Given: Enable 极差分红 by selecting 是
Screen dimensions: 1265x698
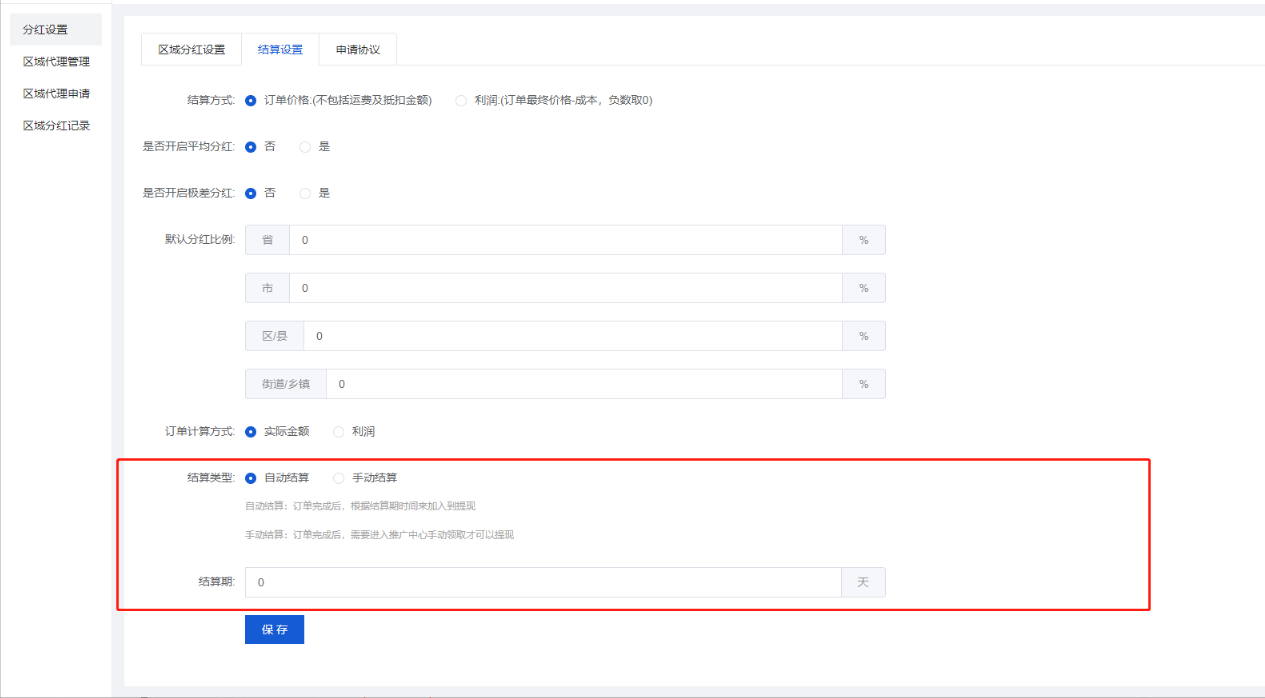Looking at the screenshot, I should click(x=306, y=193).
